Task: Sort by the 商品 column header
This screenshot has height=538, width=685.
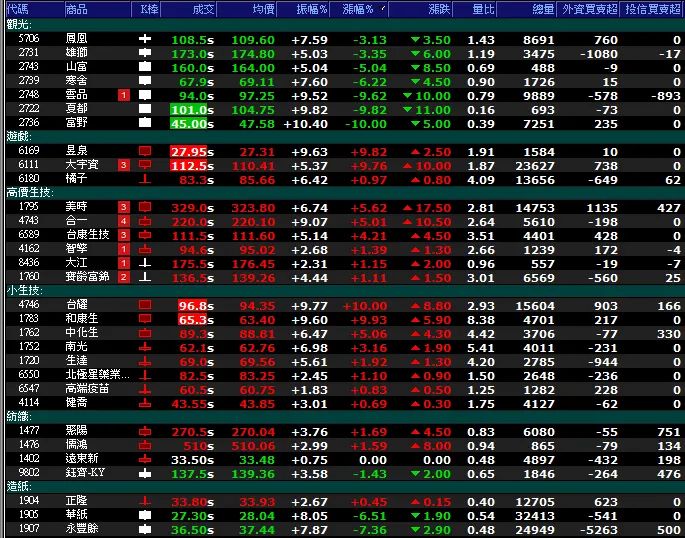Action: pyautogui.click(x=97, y=9)
